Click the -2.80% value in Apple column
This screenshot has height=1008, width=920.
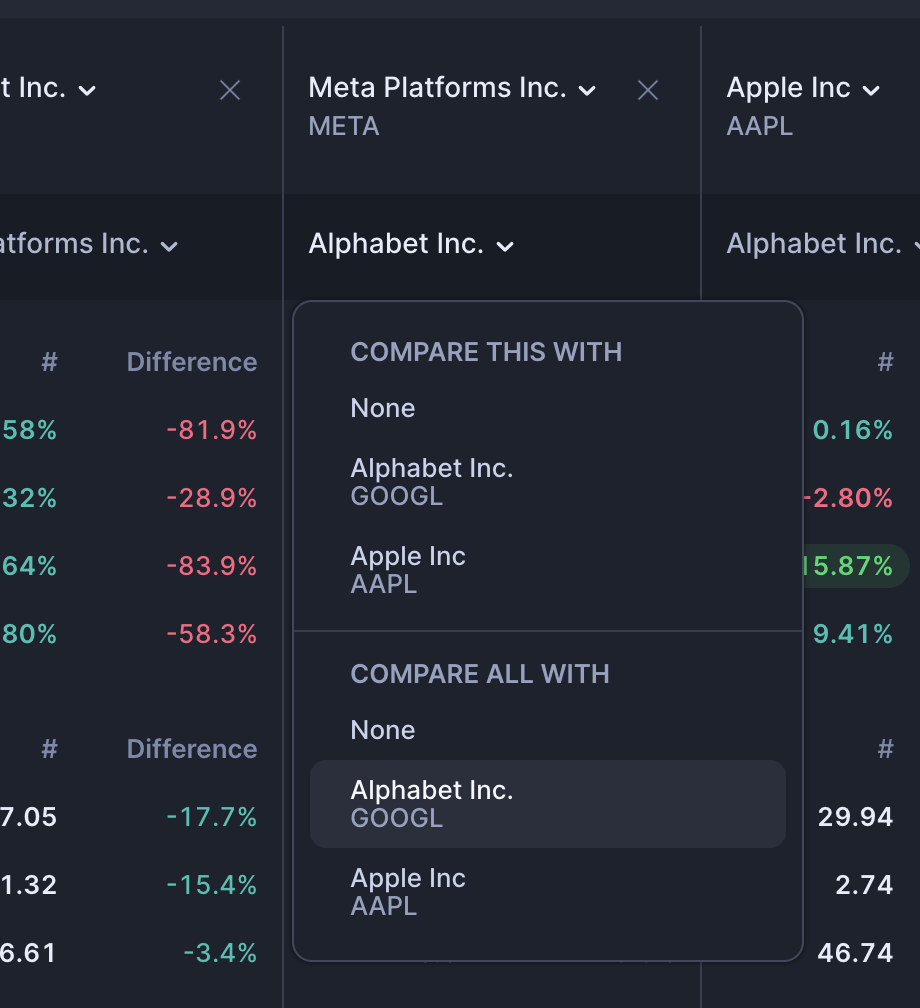pyautogui.click(x=848, y=498)
